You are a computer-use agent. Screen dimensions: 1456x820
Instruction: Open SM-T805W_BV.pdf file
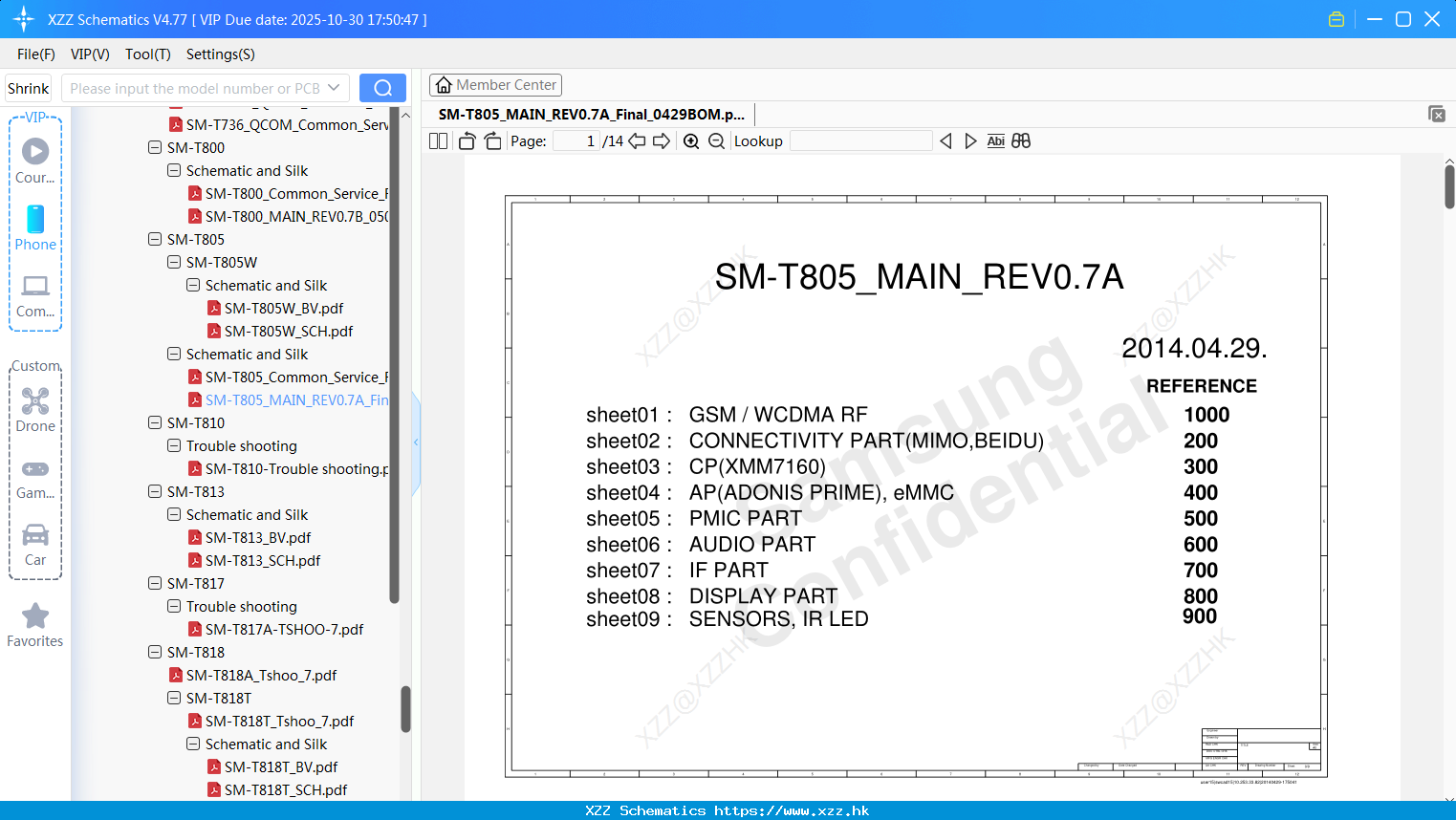pyautogui.click(x=284, y=308)
